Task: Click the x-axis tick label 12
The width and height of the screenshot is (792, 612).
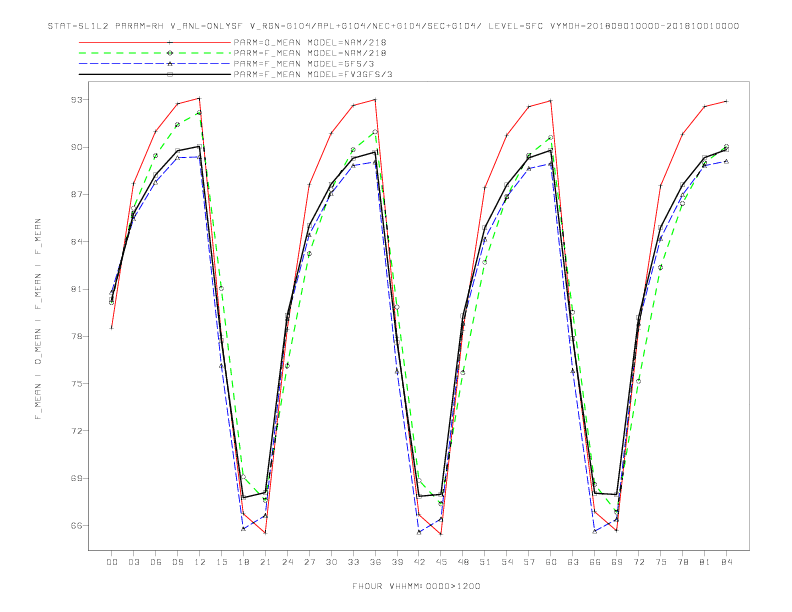Action: click(200, 562)
